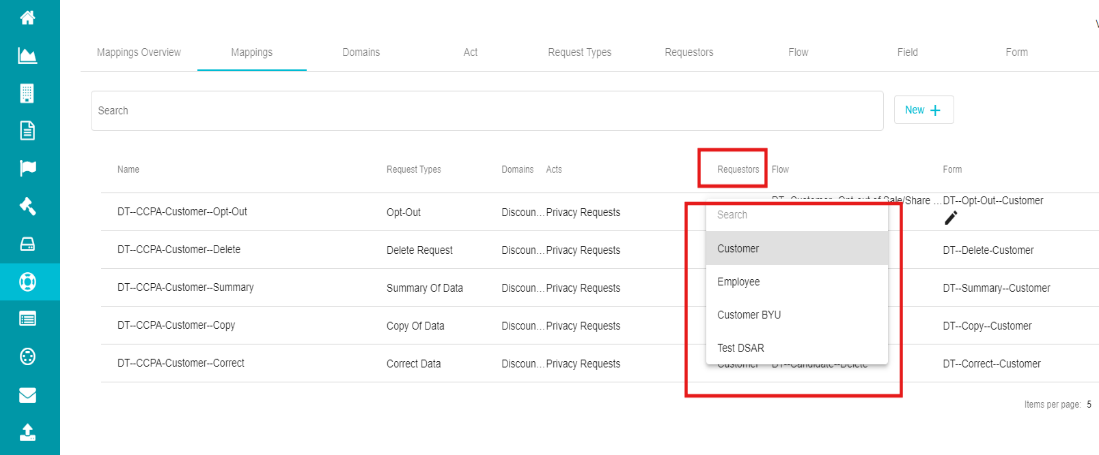
Task: Choose Customer in requestor dropdown
Action: click(x=797, y=248)
